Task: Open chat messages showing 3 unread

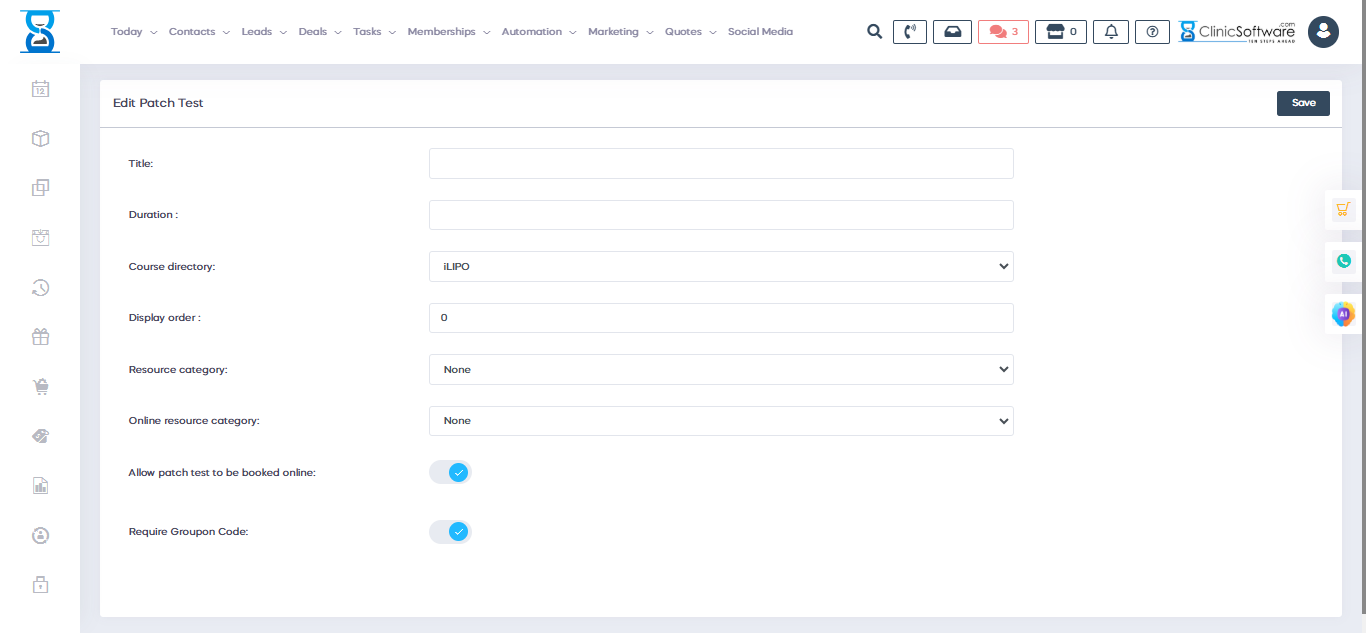Action: (x=1003, y=32)
